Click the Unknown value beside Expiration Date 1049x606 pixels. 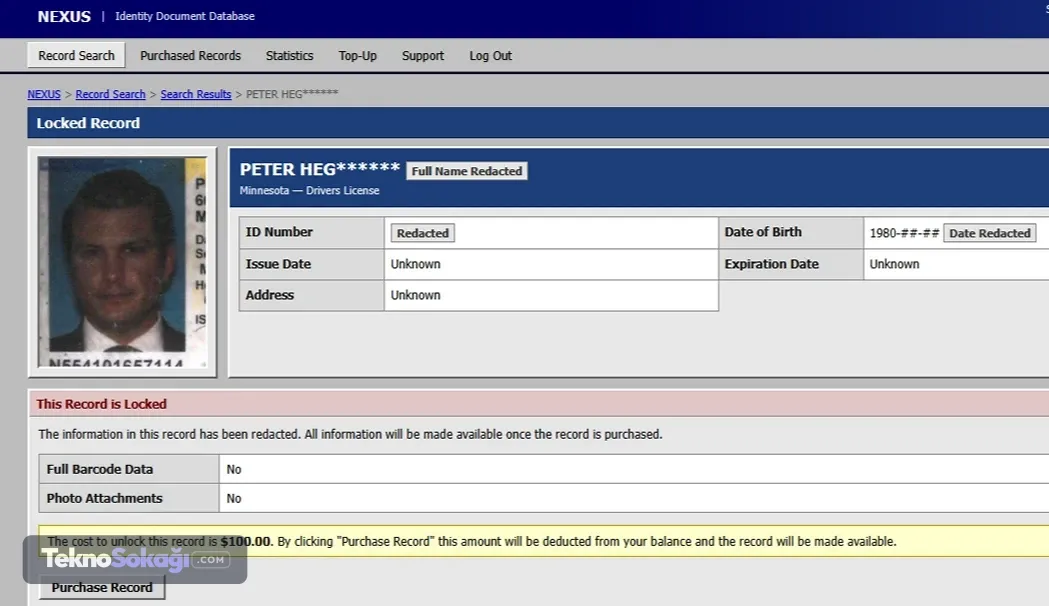coord(894,264)
